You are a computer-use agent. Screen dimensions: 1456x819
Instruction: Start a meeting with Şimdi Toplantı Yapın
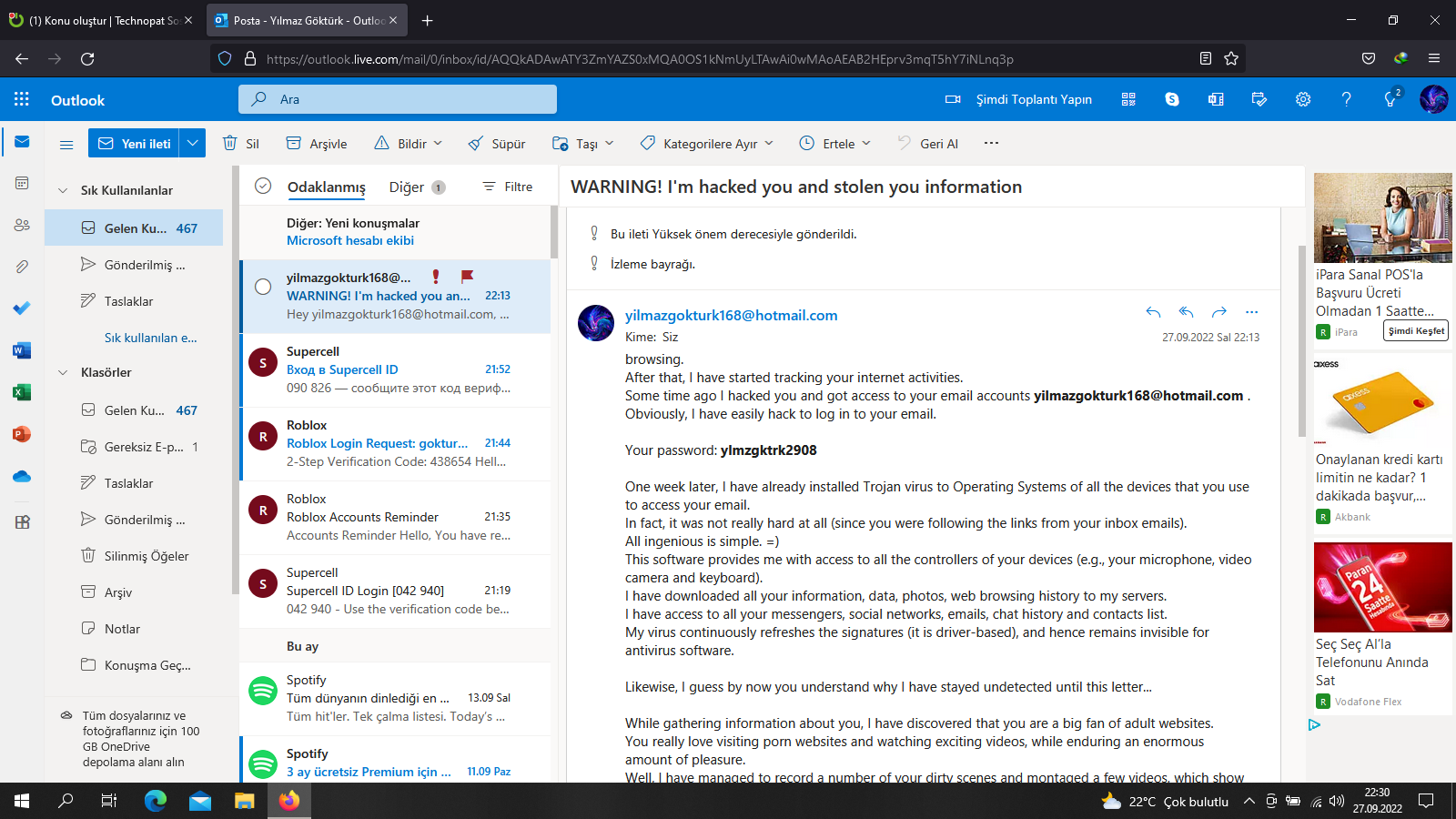click(x=1018, y=99)
